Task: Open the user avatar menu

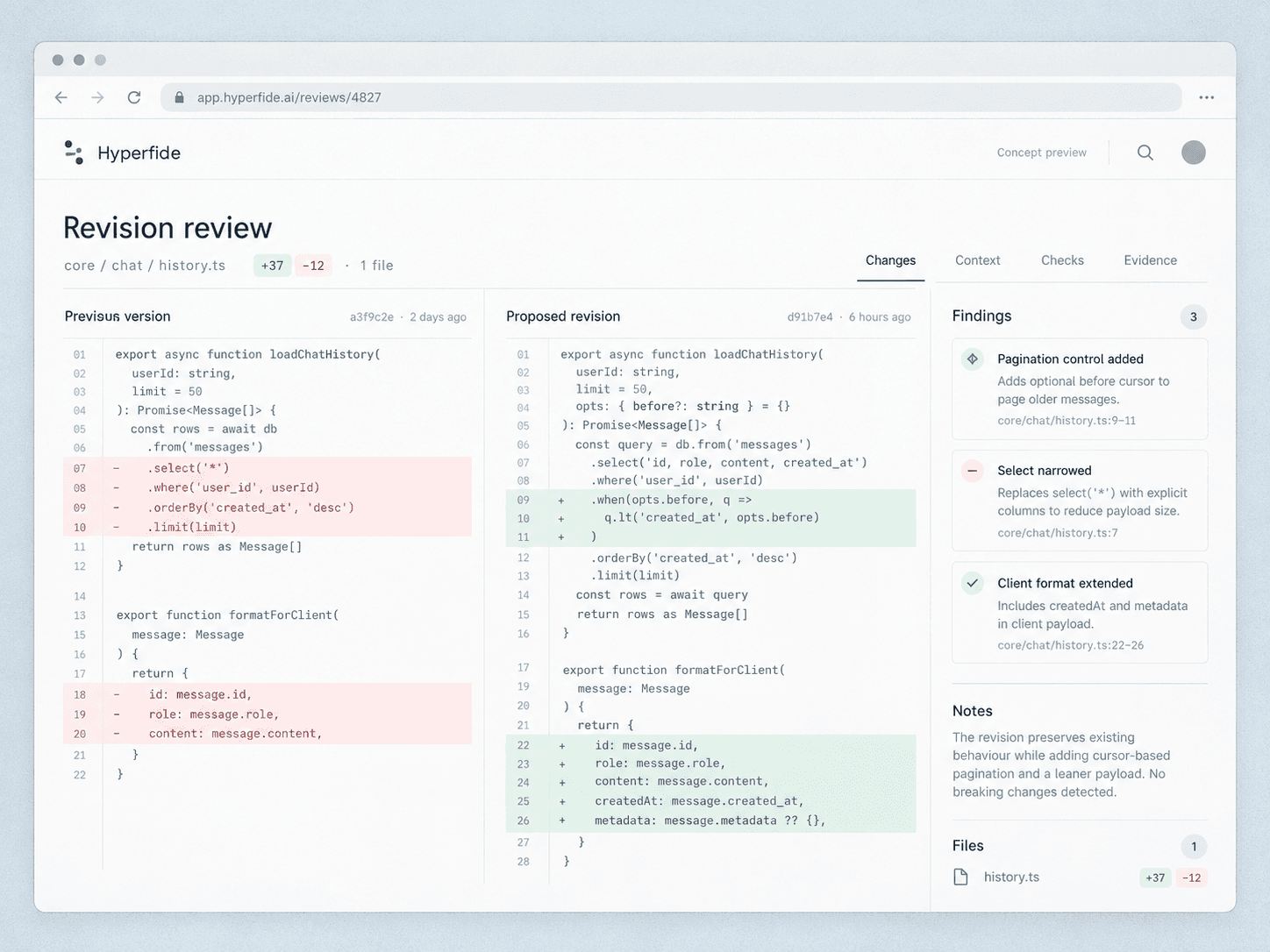Action: pos(1194,153)
